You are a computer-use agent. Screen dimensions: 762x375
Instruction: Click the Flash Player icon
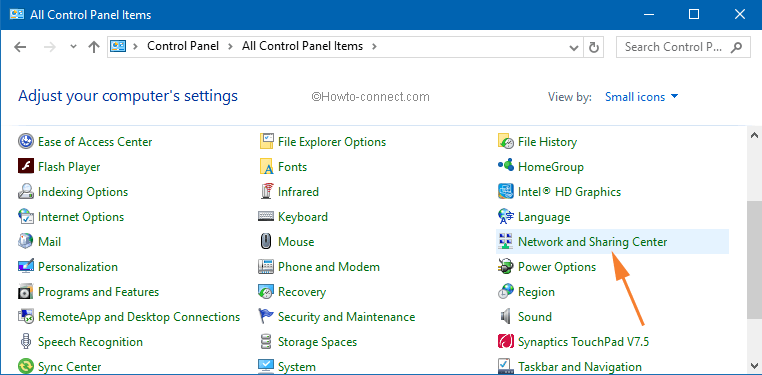pos(25,167)
